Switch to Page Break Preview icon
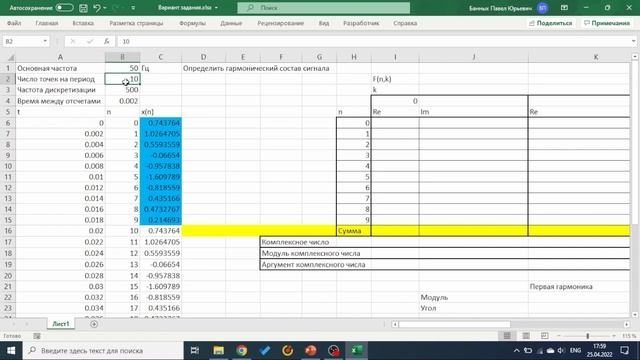The image size is (640, 360). coord(544,336)
